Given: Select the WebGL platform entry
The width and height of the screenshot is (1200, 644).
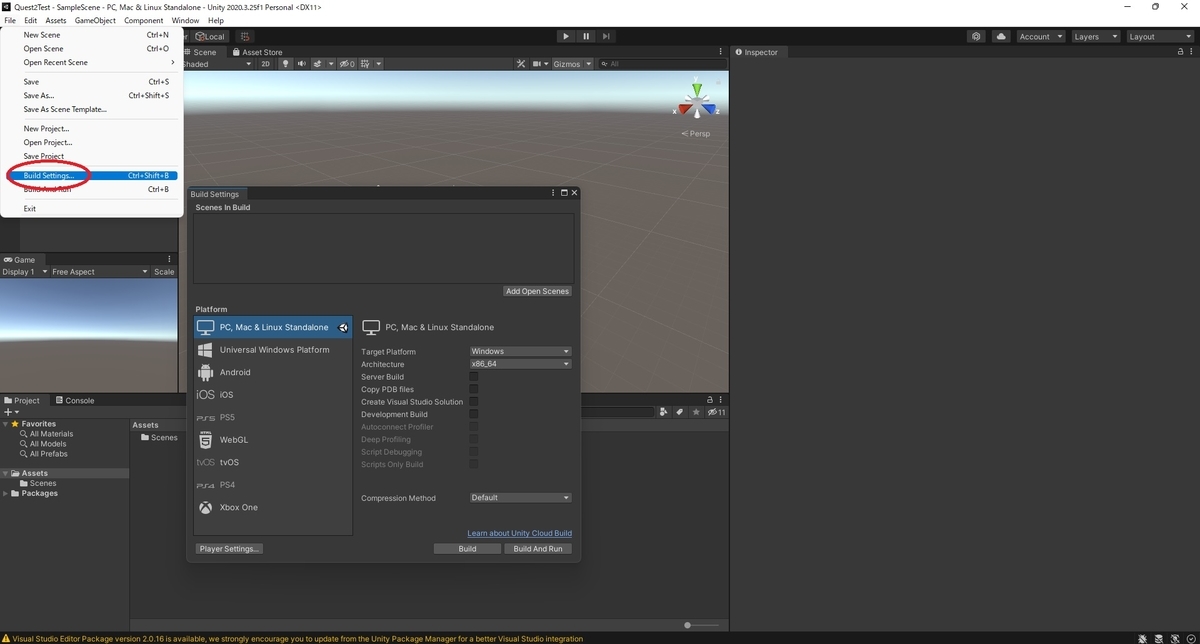Looking at the screenshot, I should click(272, 440).
